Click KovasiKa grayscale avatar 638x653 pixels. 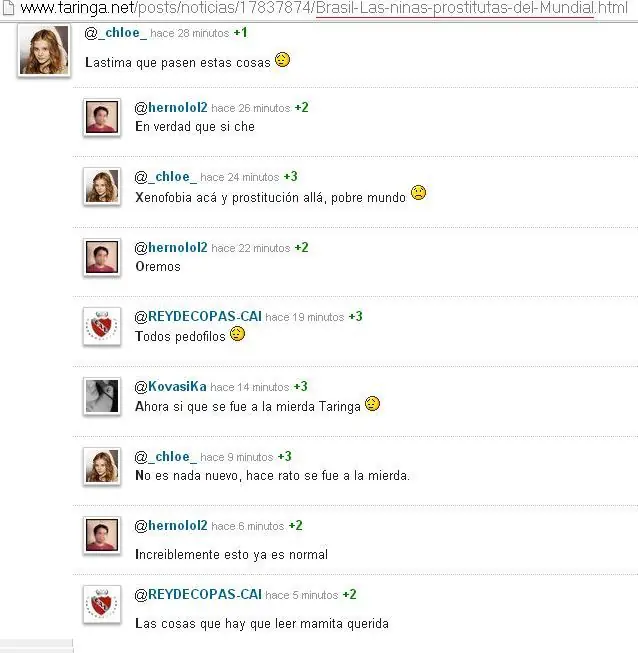102,396
